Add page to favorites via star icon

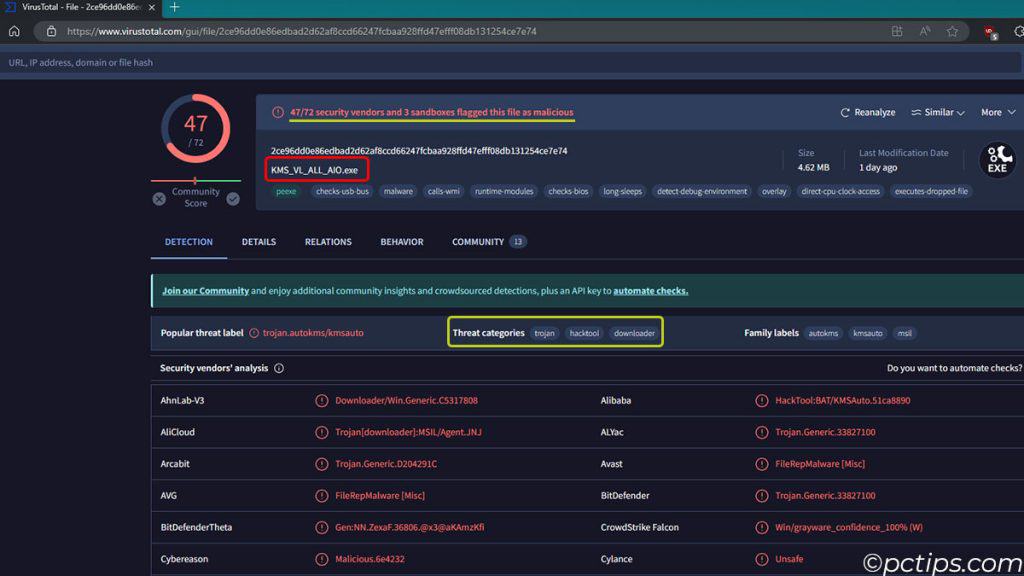pos(952,31)
